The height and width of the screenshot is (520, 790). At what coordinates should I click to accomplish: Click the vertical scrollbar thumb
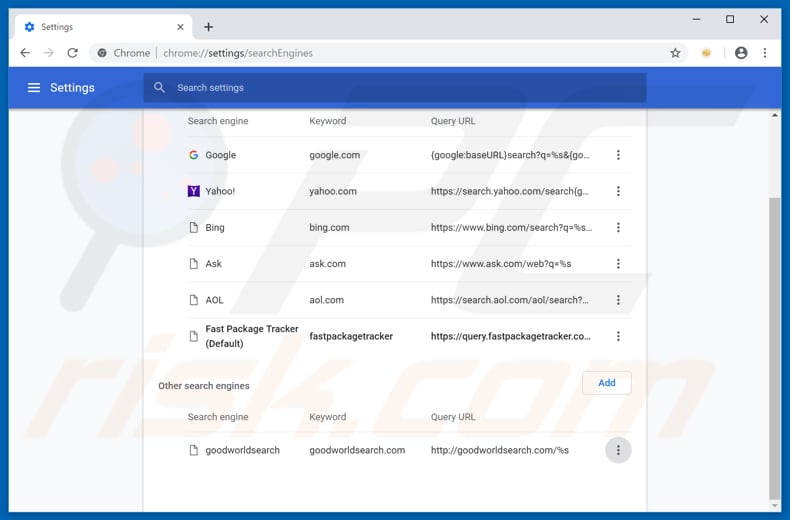coord(774,348)
